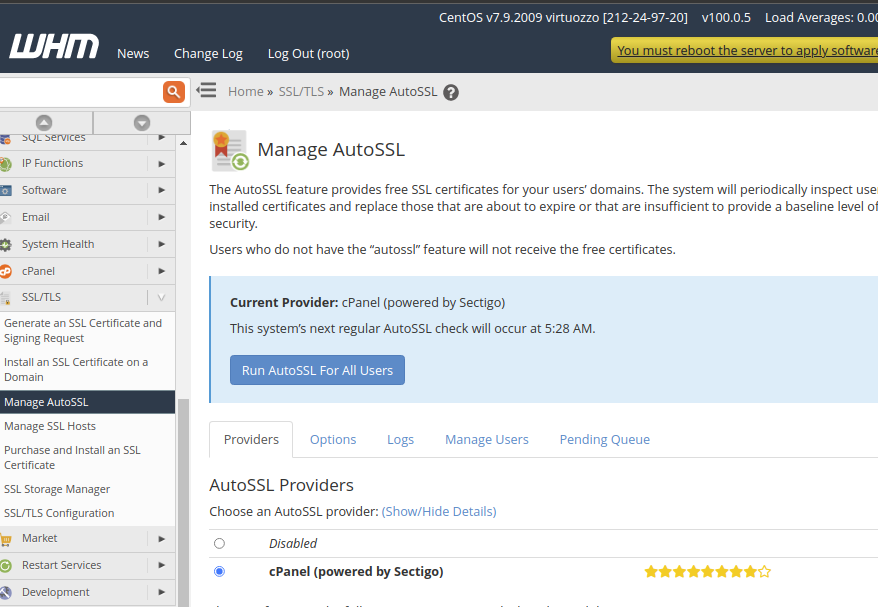Switch to the Options tab
Screen dimensions: 878x607
pos(333,440)
